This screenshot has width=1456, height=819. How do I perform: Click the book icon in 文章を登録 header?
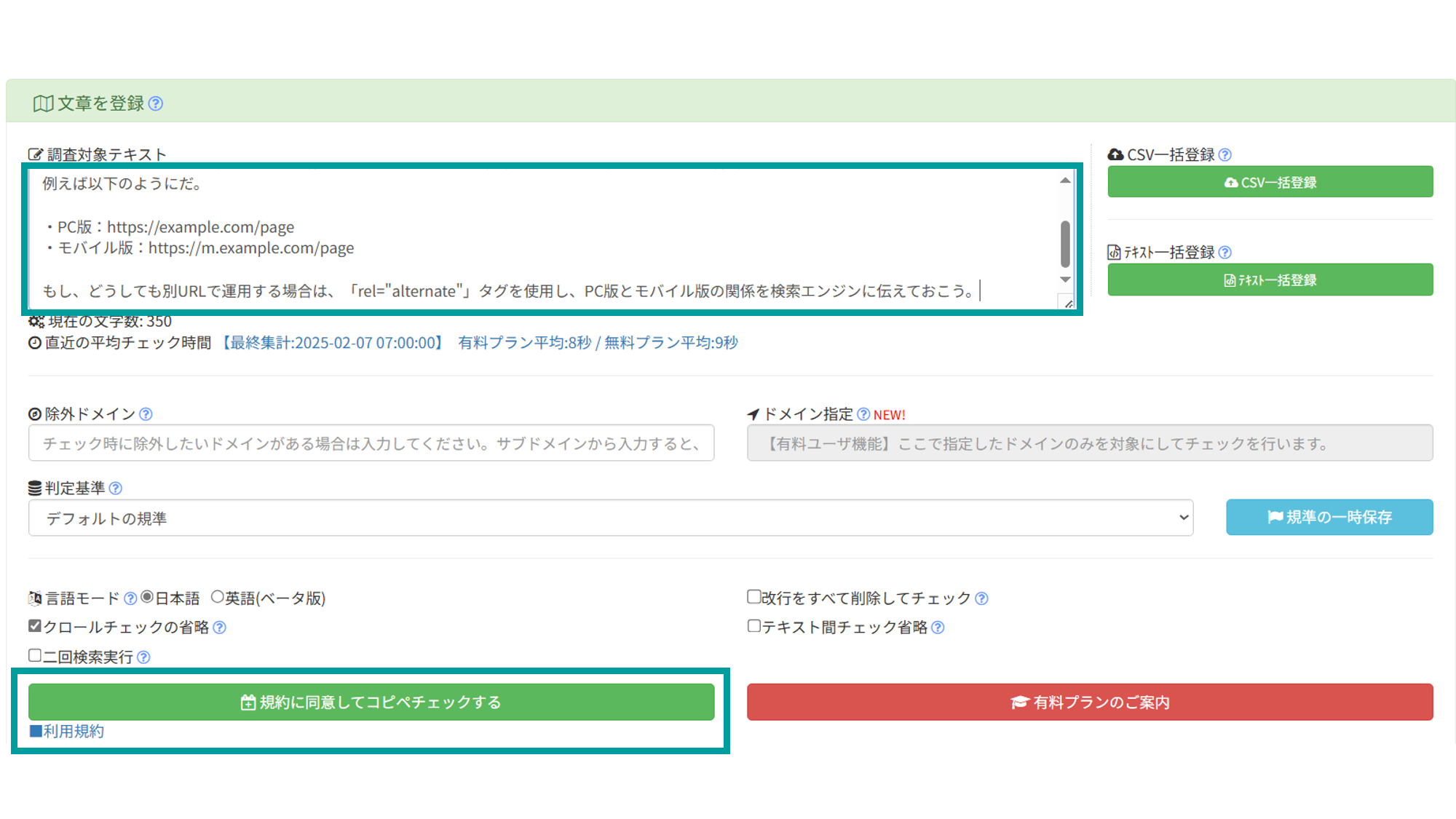pyautogui.click(x=43, y=103)
